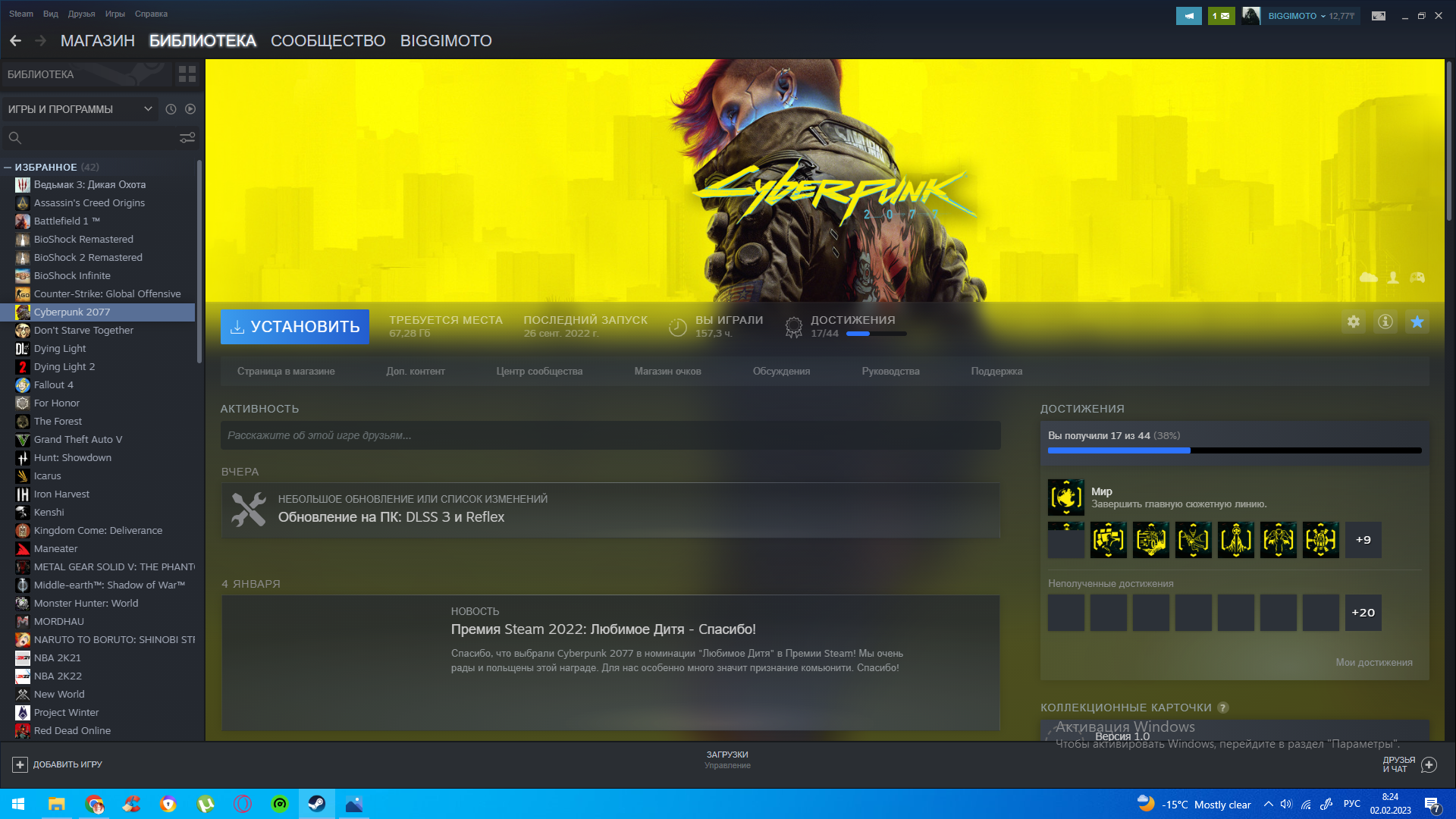This screenshot has width=1456, height=819.
Task: Open the Steam Awards 2022 news item
Action: (610, 663)
